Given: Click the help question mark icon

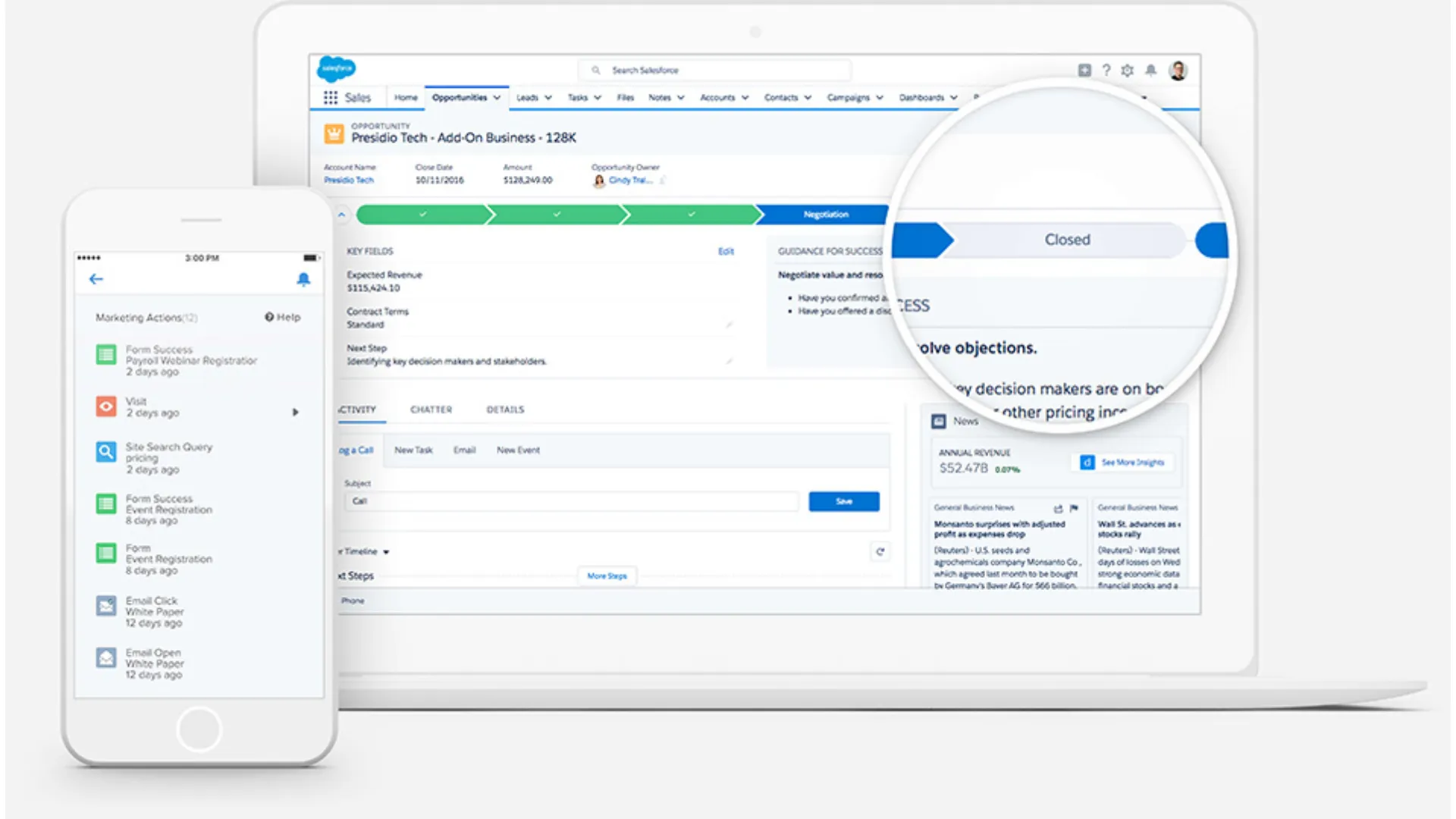Looking at the screenshot, I should [1106, 71].
